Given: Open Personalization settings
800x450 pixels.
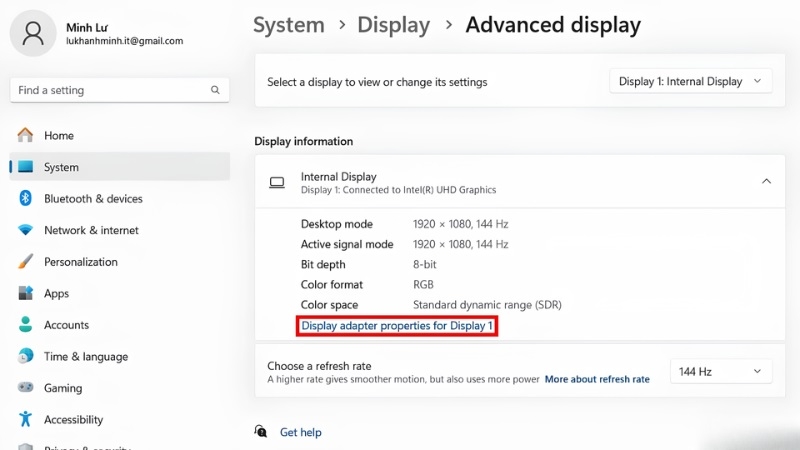Looking at the screenshot, I should [x=119, y=262].
